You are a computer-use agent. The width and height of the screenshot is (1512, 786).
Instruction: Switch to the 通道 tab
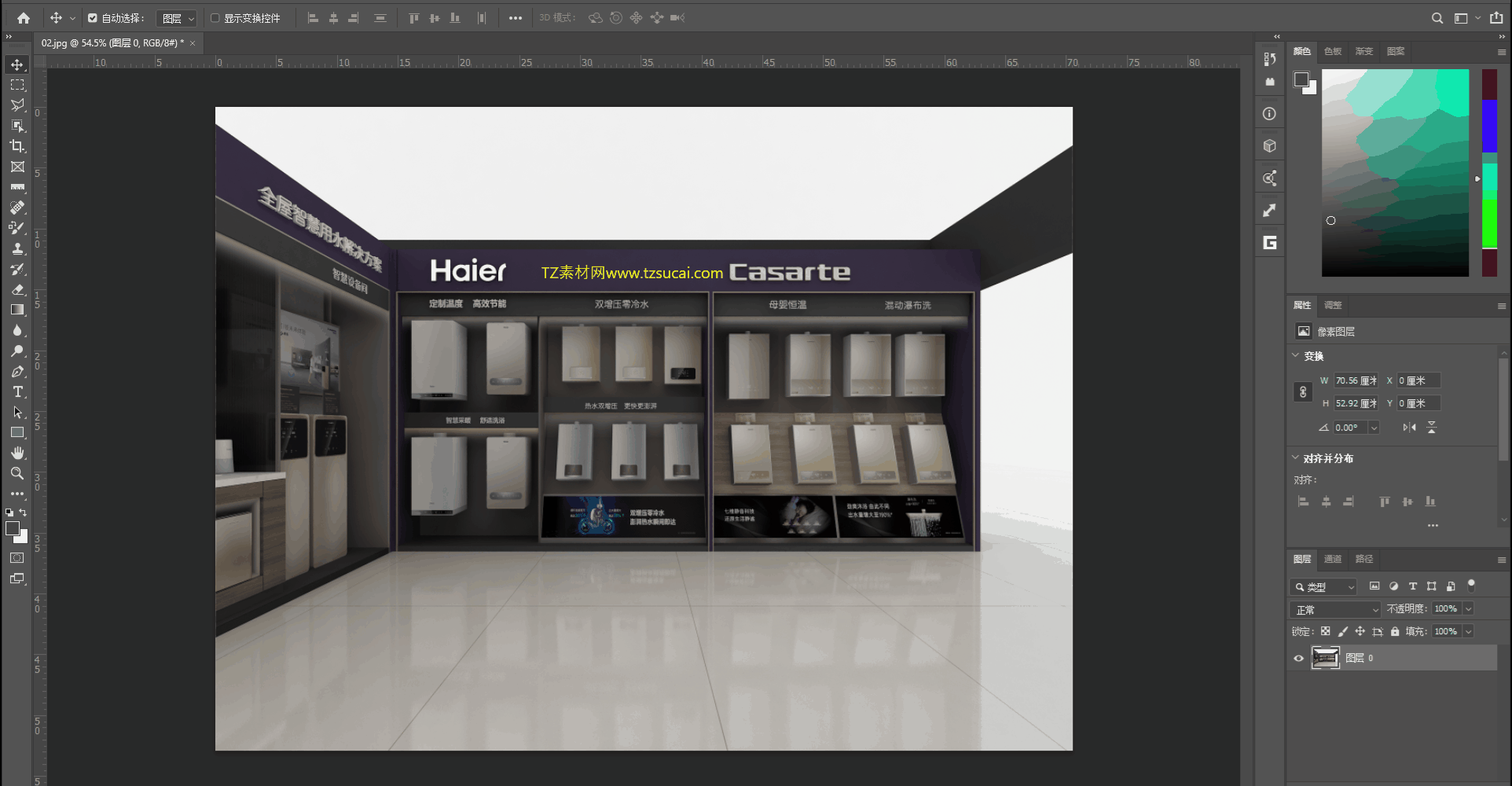point(1332,560)
